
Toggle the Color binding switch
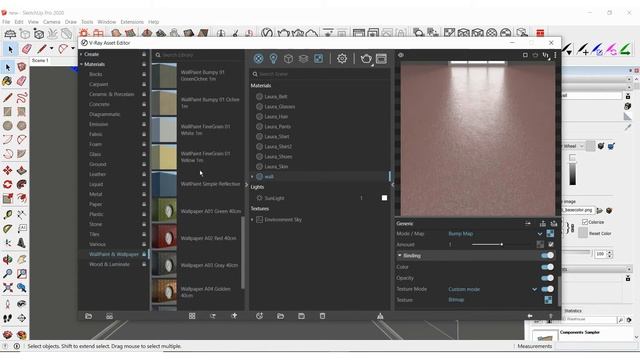coord(547,267)
